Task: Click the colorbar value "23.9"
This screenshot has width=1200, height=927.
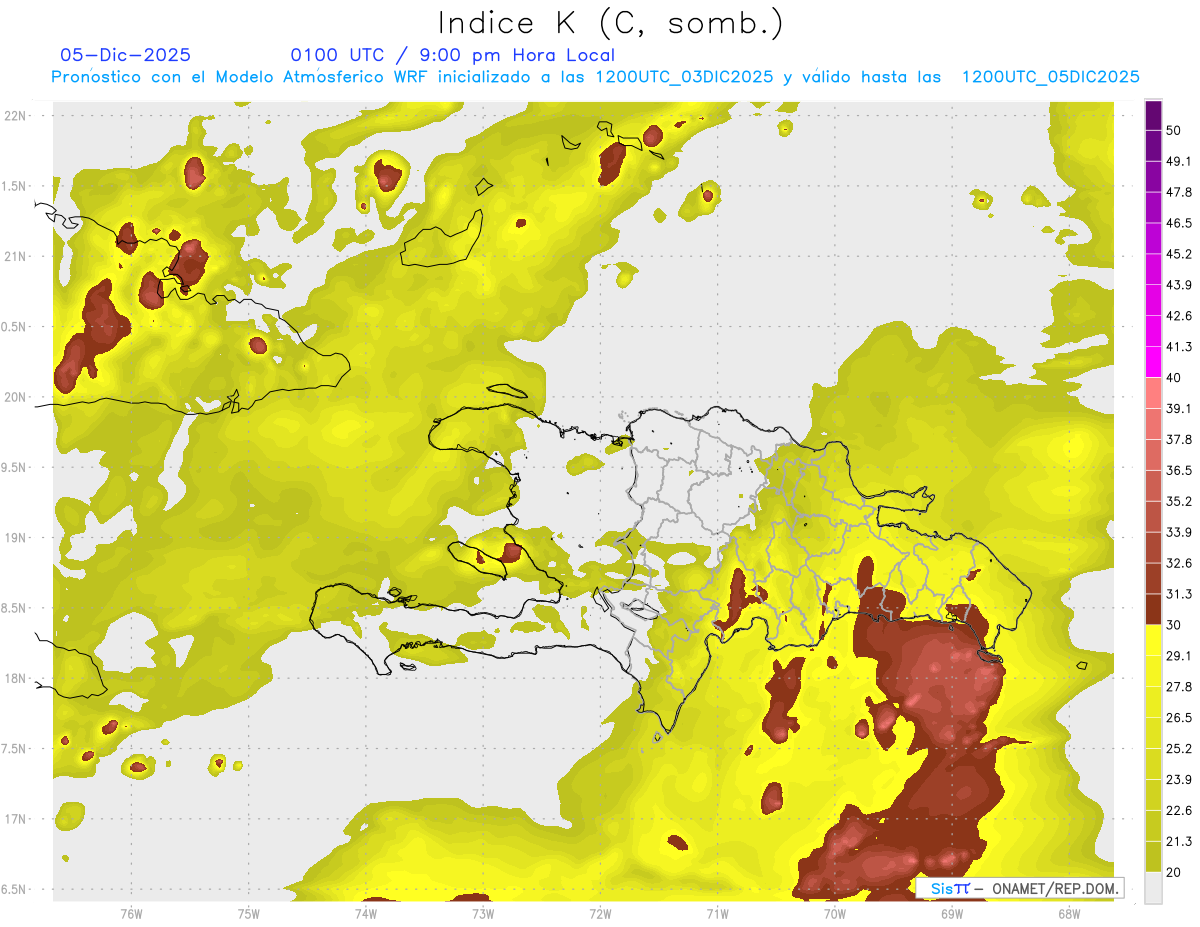Action: click(1180, 780)
